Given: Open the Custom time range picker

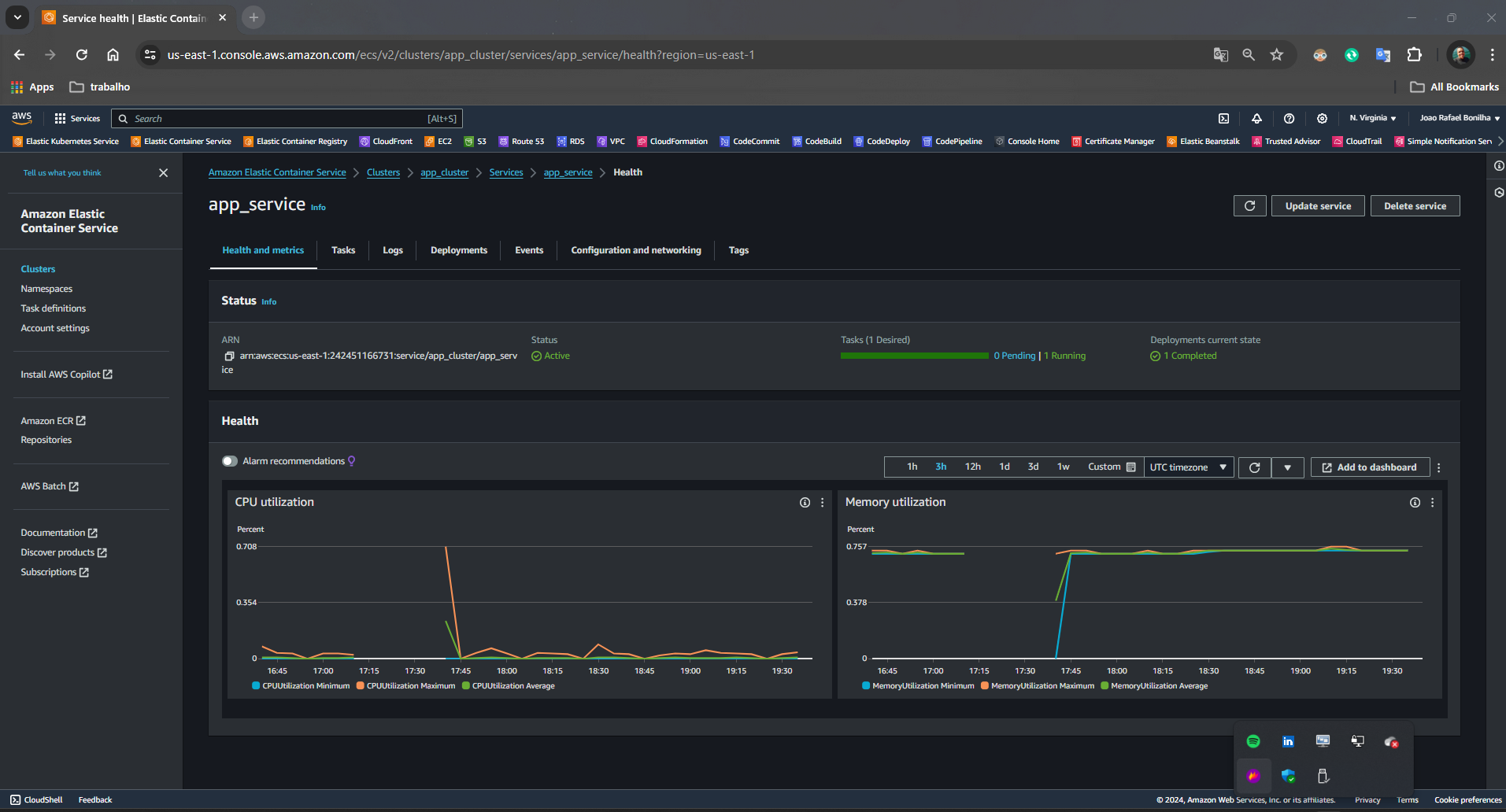Looking at the screenshot, I should 1112,467.
